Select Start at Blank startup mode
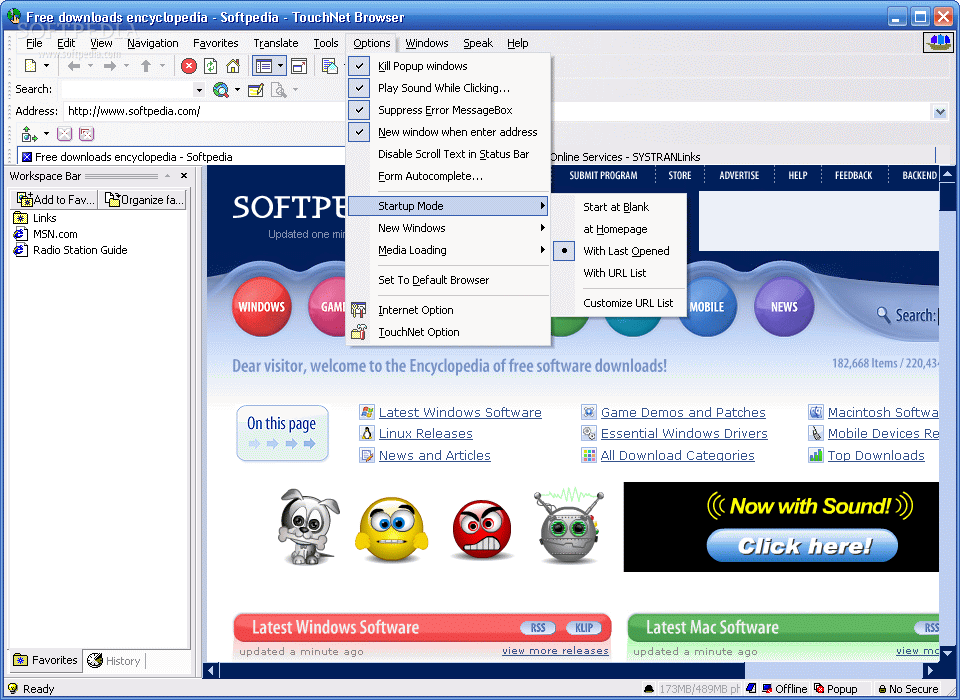Screen dimensions: 960x700 [x=619, y=207]
